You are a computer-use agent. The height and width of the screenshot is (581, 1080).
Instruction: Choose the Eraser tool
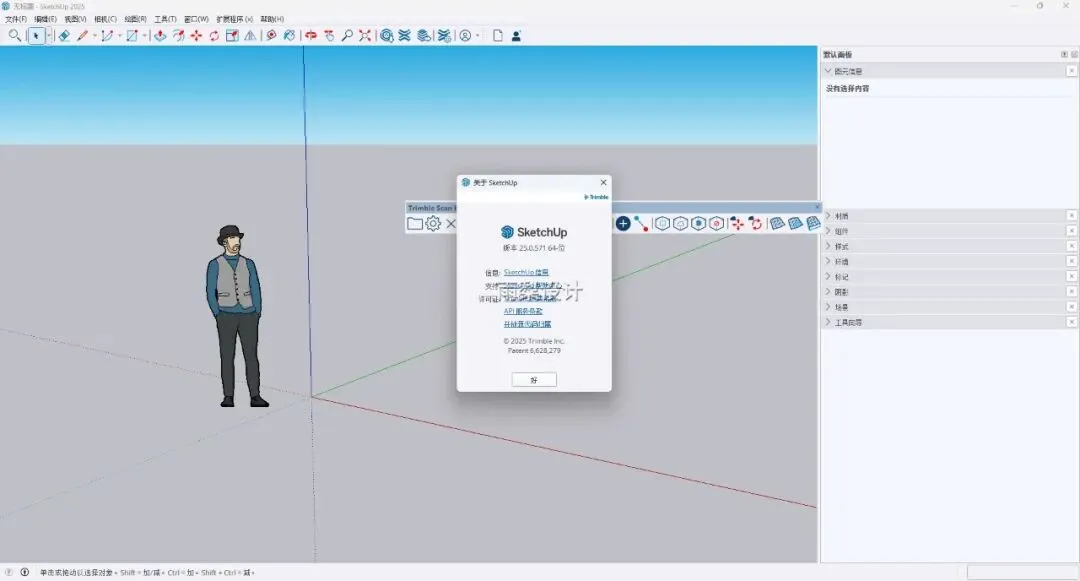click(x=64, y=36)
